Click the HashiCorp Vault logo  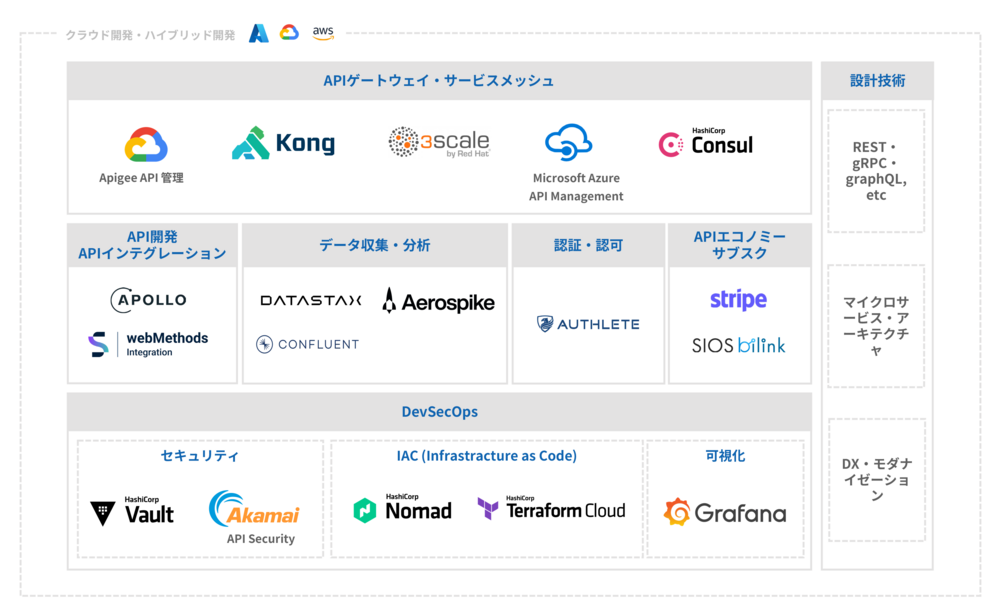(x=132, y=511)
